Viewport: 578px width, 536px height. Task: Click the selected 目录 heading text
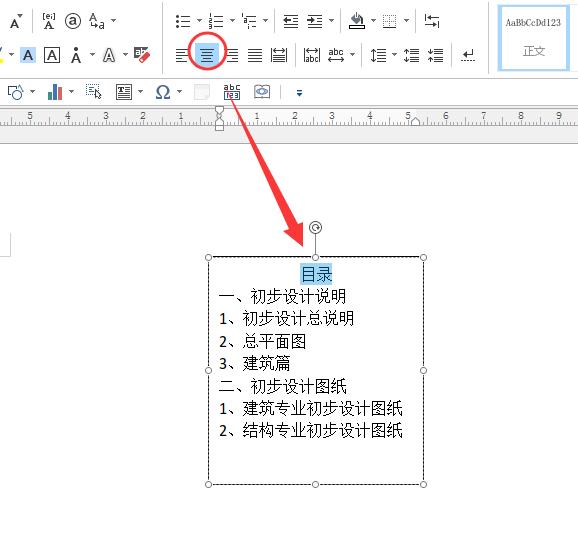tap(316, 274)
